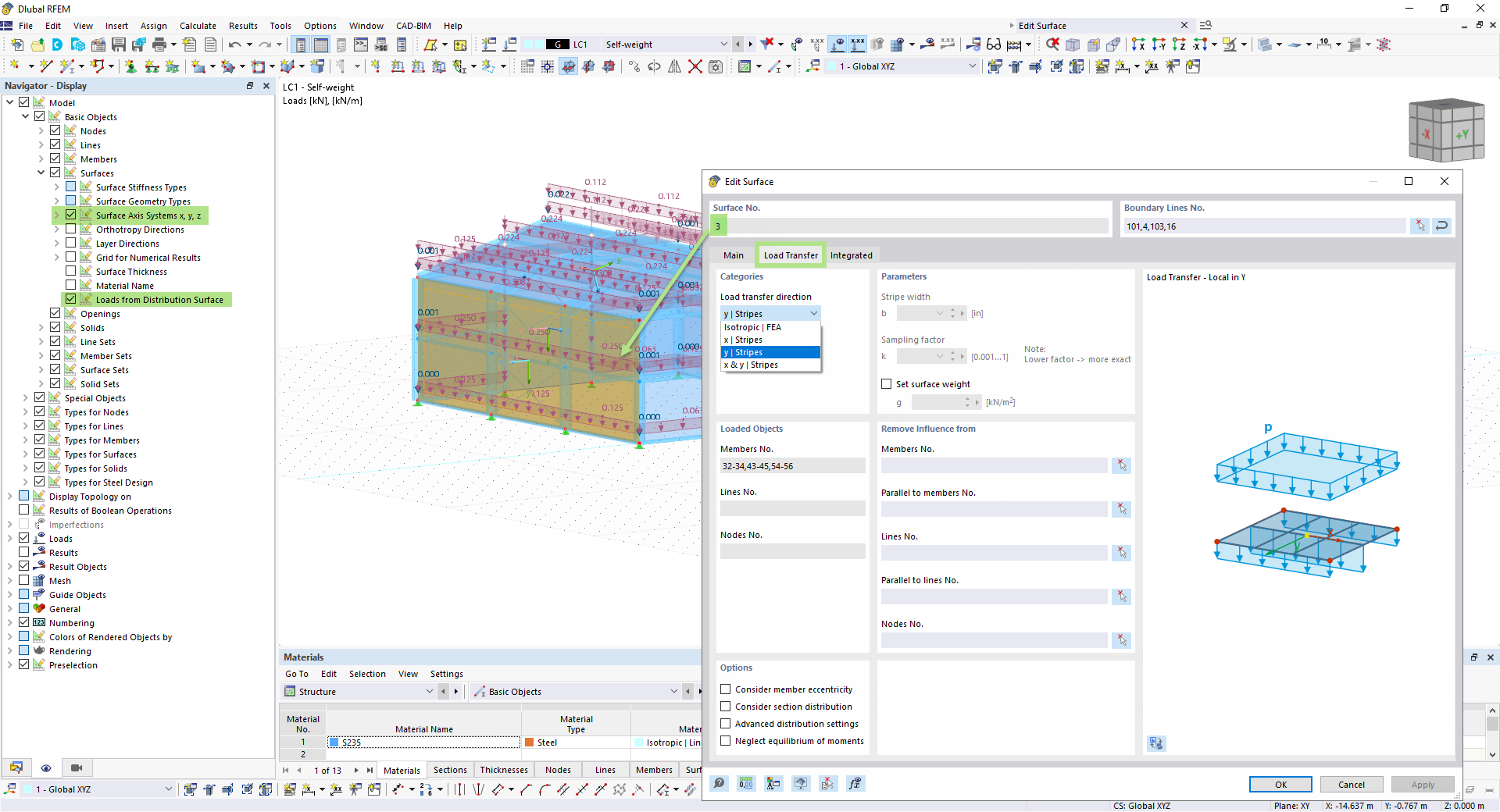The image size is (1500, 812).
Task: Open the Insert menu
Action: coord(116,26)
